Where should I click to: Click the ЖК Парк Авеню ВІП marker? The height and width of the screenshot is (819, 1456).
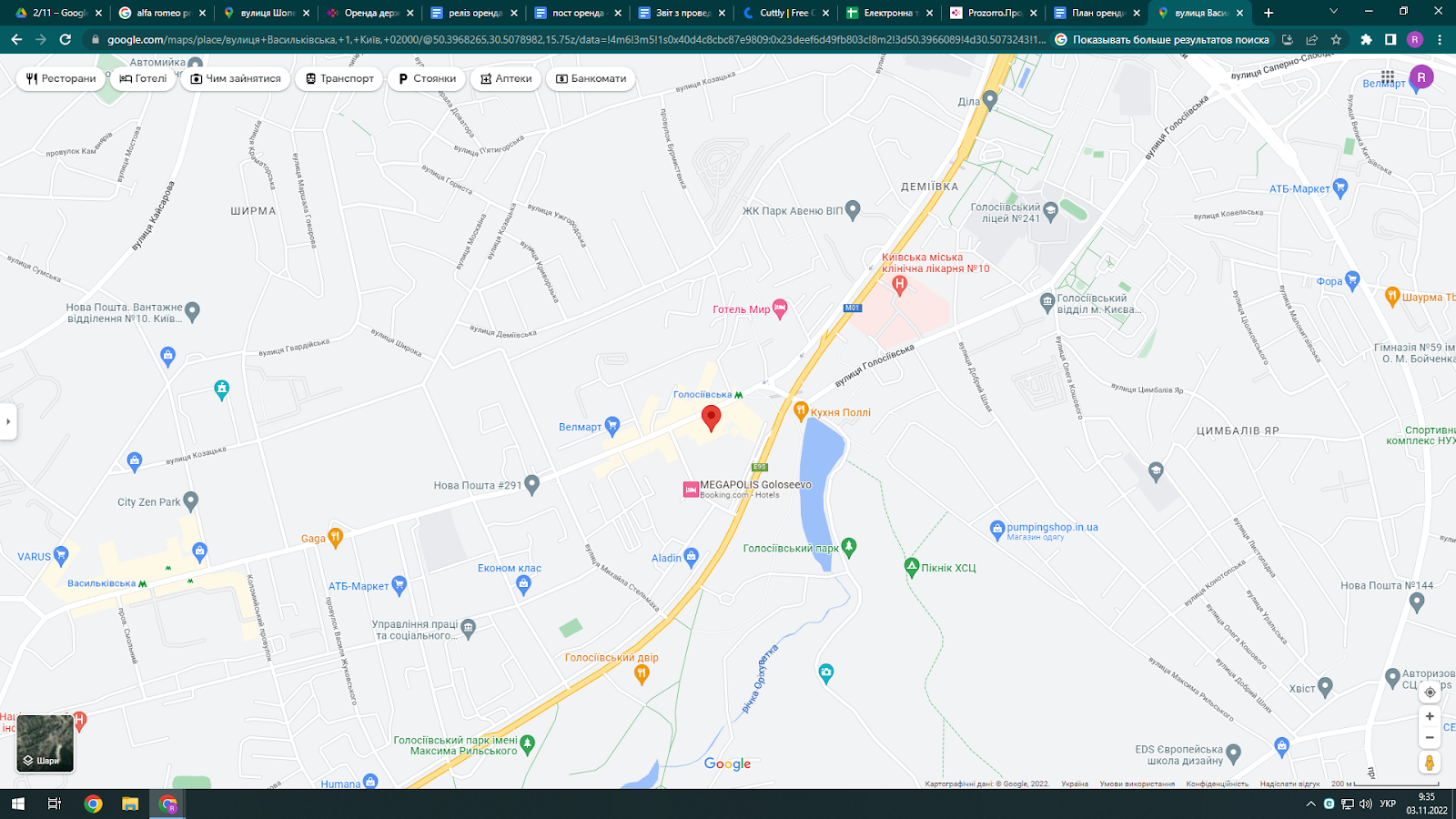(x=853, y=210)
